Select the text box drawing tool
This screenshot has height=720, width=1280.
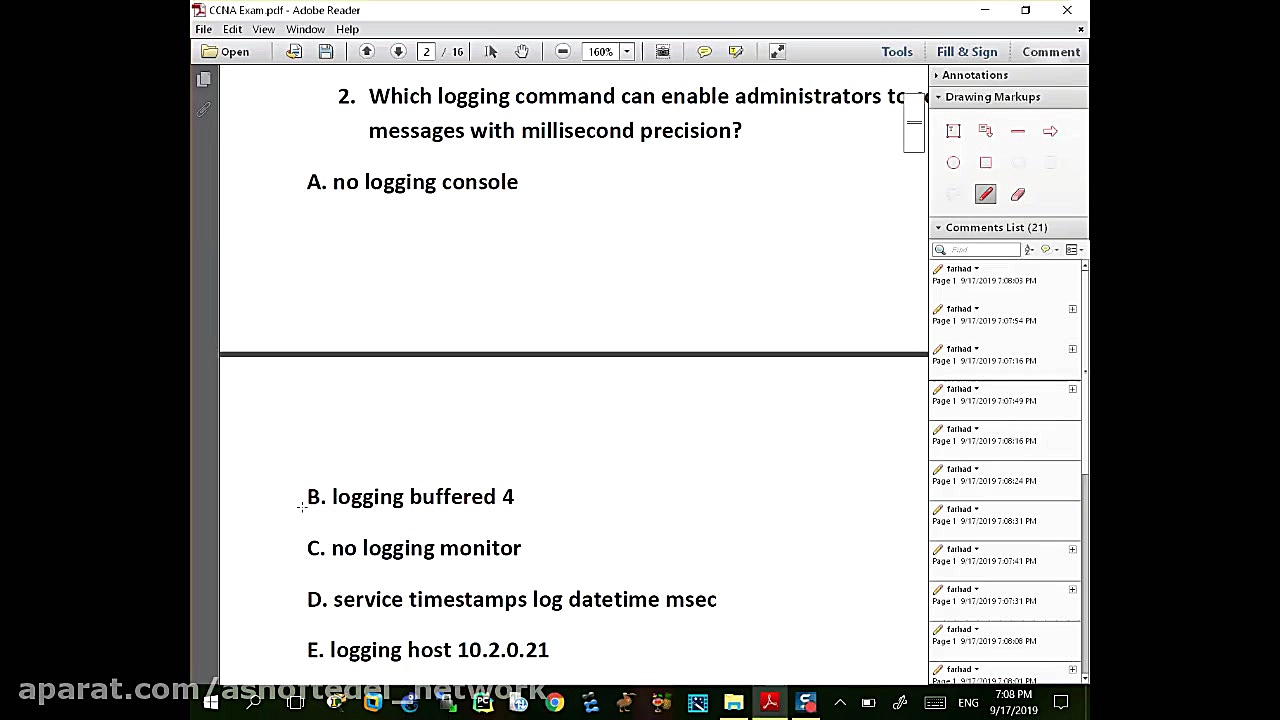click(x=953, y=131)
